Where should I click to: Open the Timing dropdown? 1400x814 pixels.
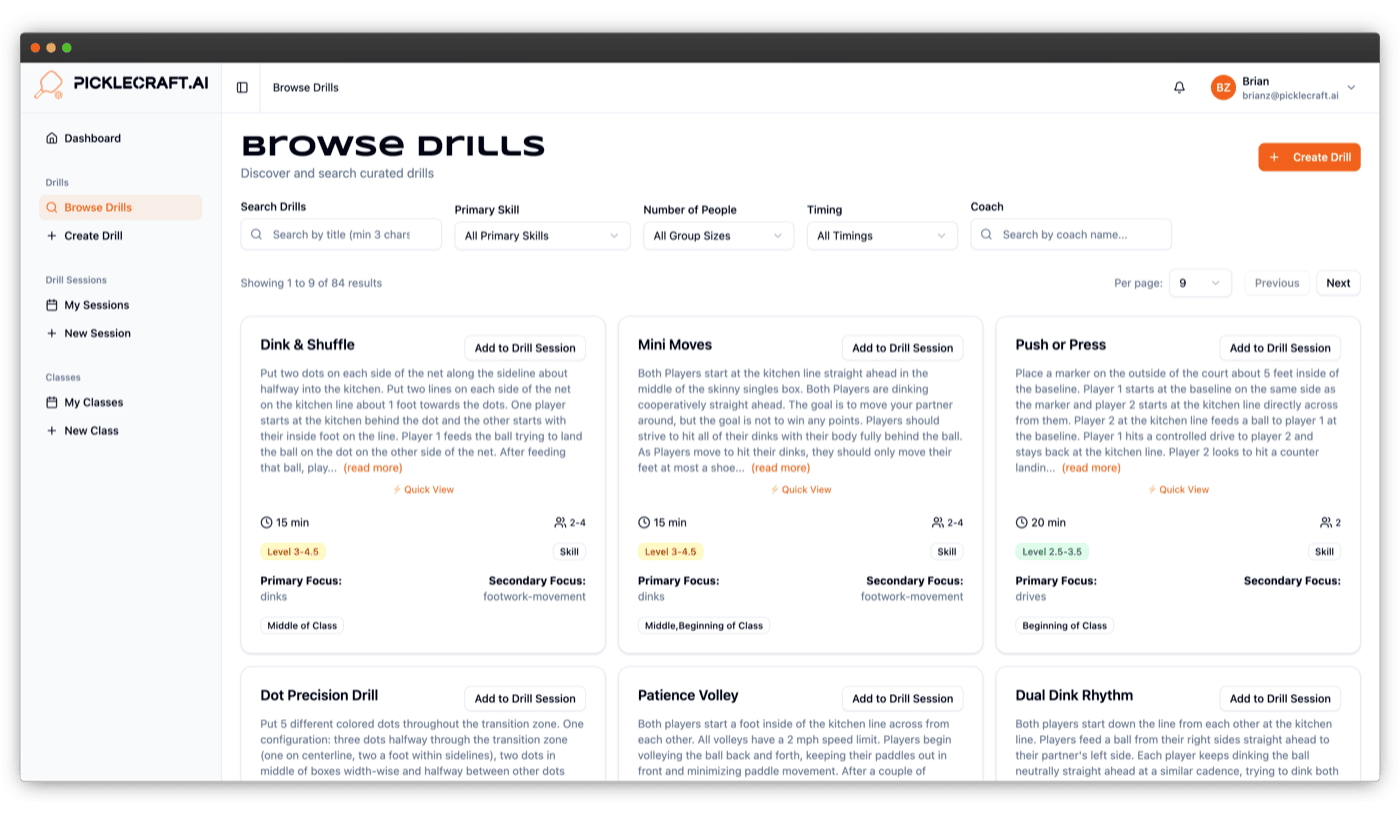882,236
